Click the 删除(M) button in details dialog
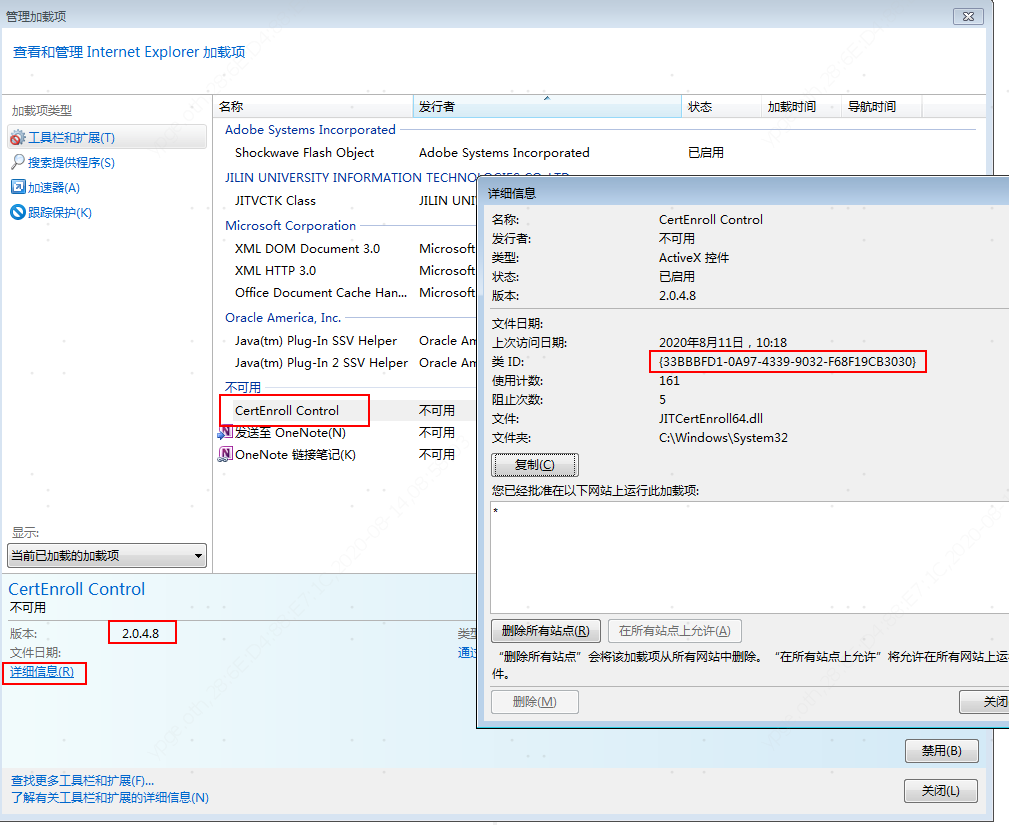 pos(535,701)
